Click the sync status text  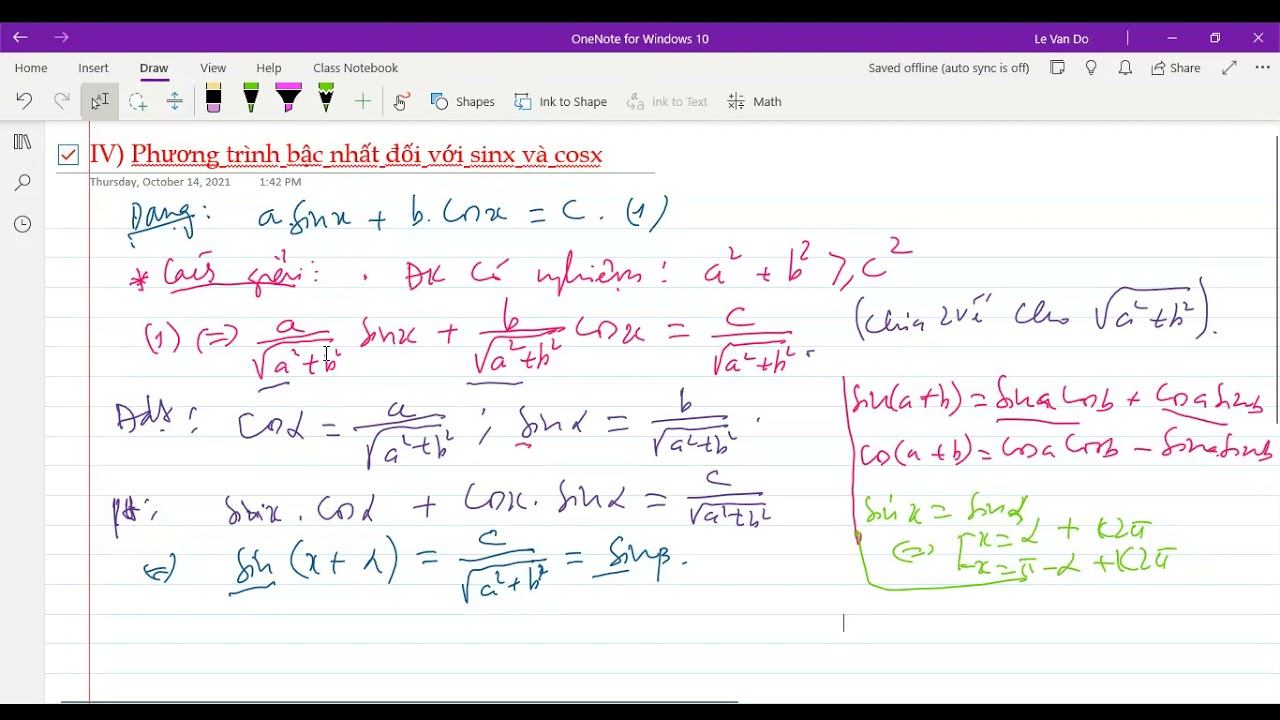click(x=949, y=68)
